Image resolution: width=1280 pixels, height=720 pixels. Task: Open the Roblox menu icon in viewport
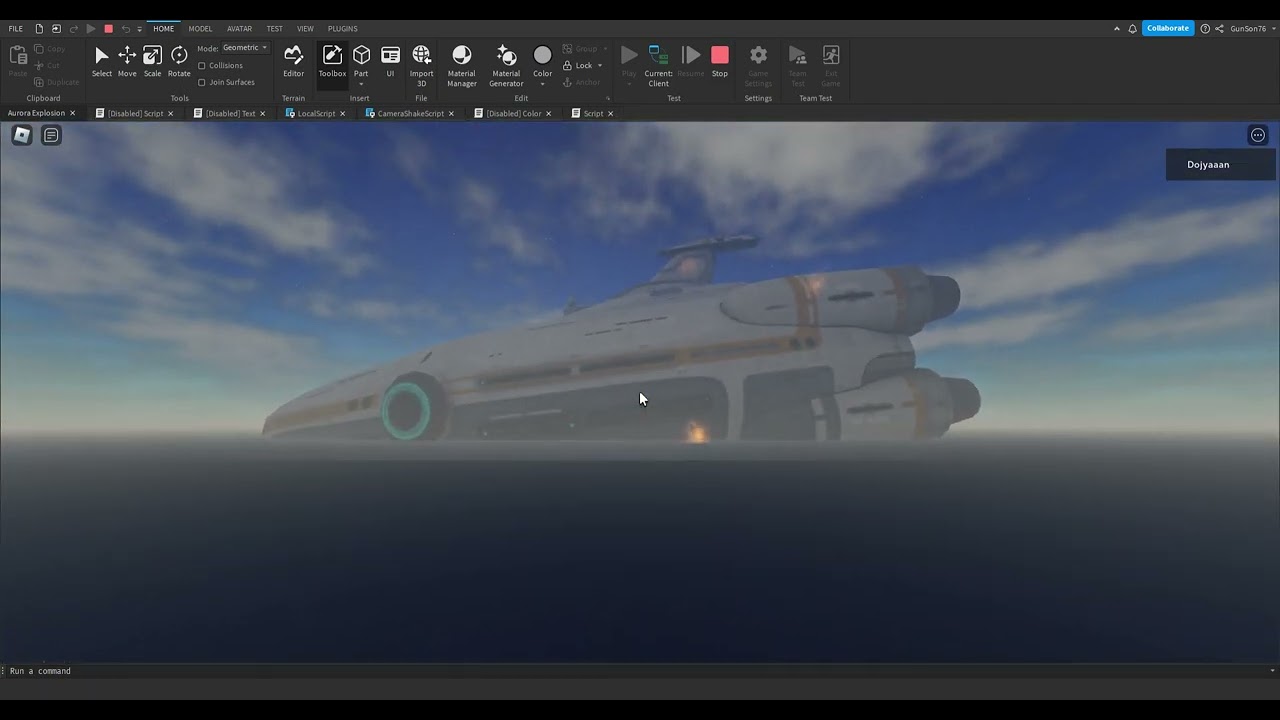tap(22, 135)
